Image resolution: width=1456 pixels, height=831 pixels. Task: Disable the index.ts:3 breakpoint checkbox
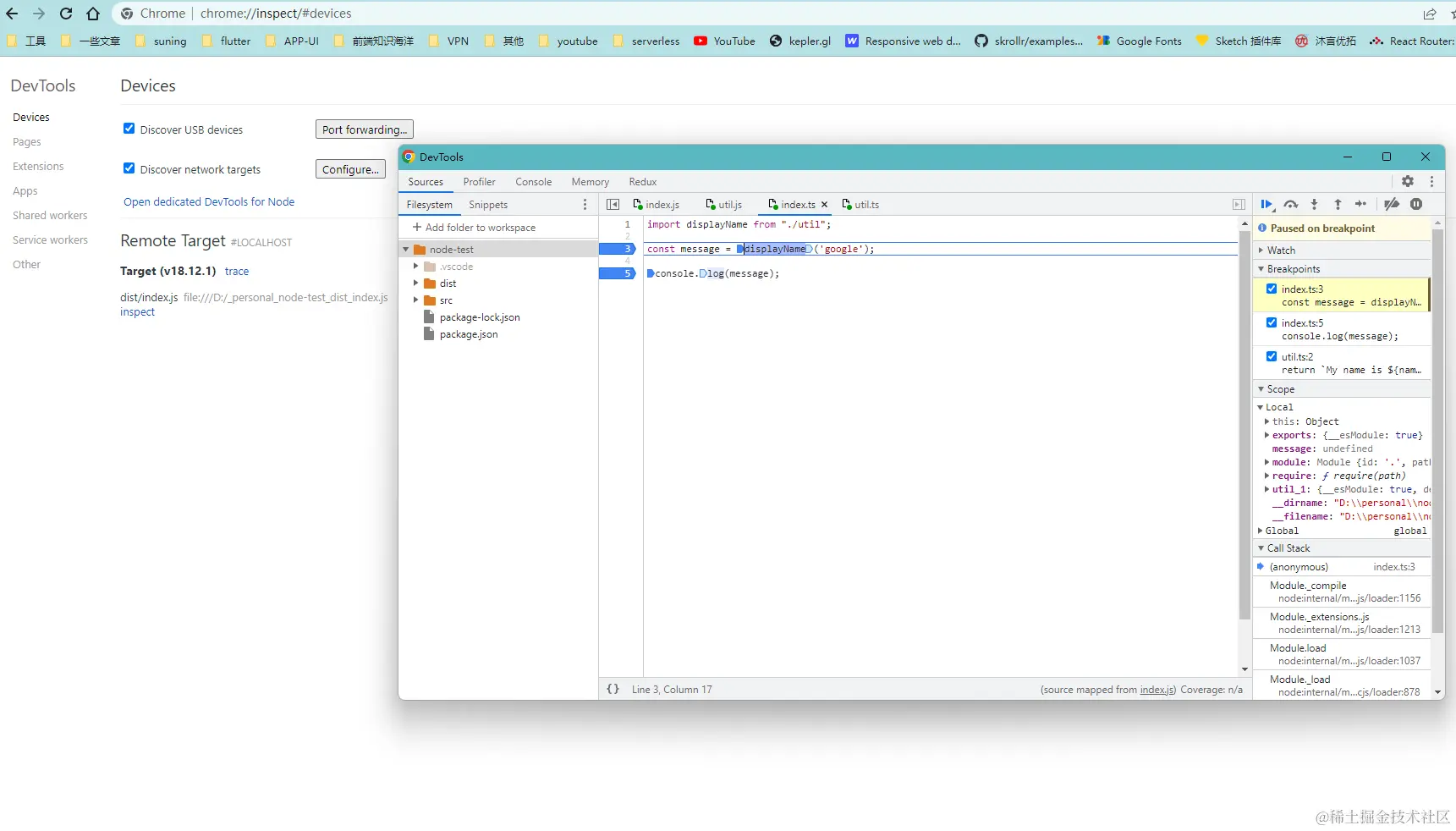click(1272, 289)
